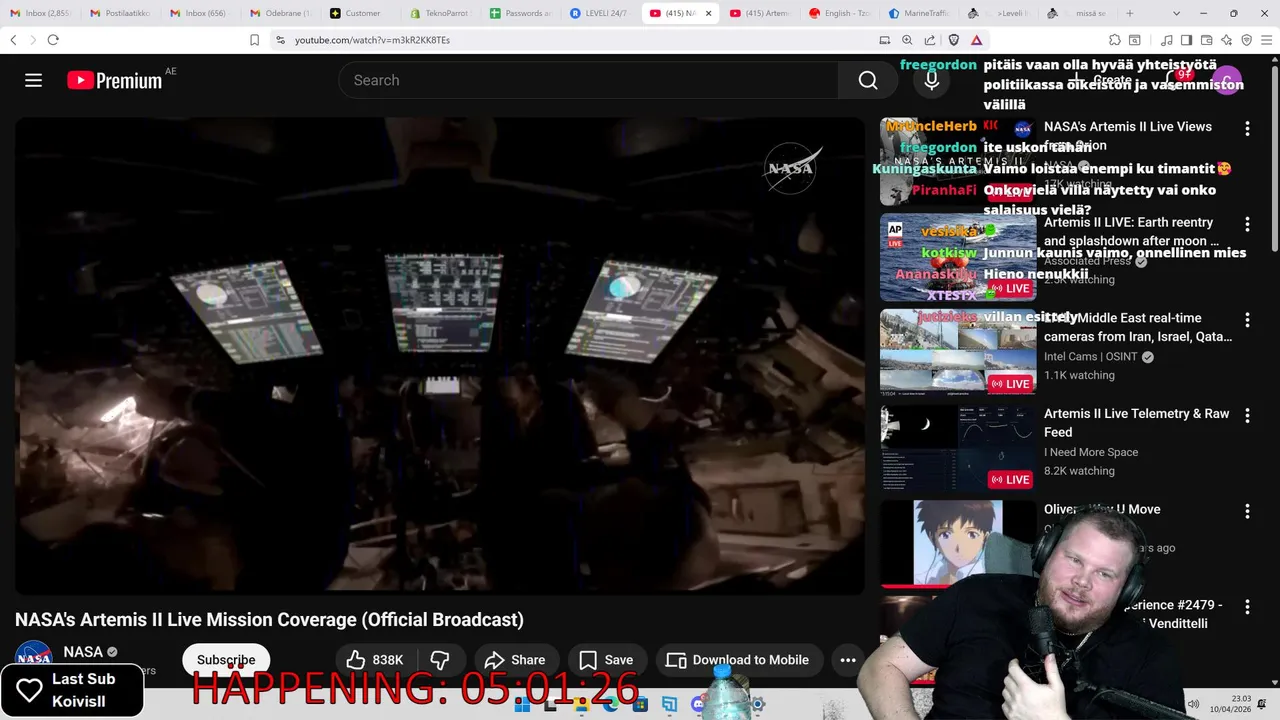This screenshot has height=720, width=1280.
Task: Like the video (838K)
Action: click(375, 660)
